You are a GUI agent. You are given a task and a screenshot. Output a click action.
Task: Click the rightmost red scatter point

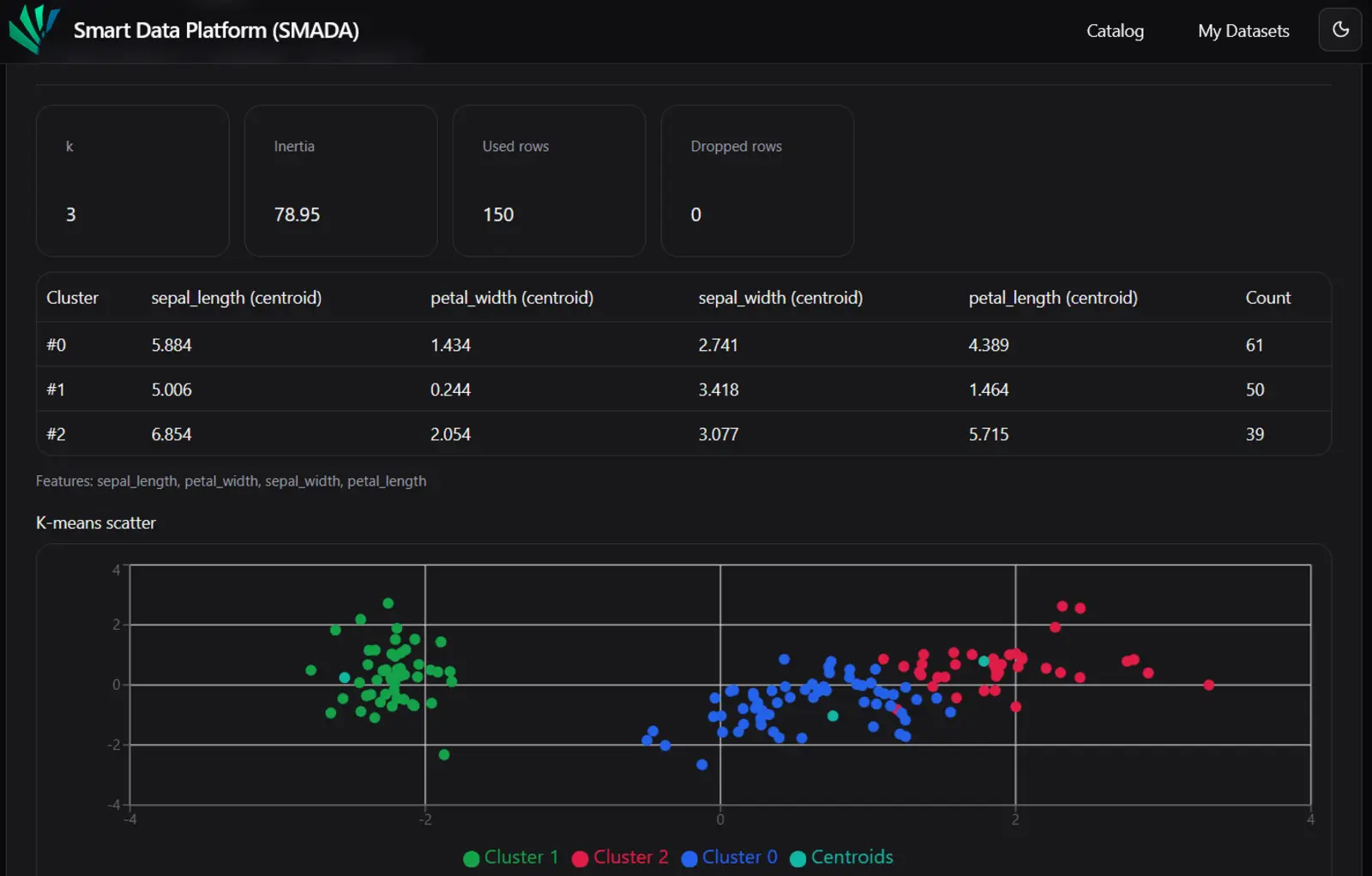coord(1208,685)
